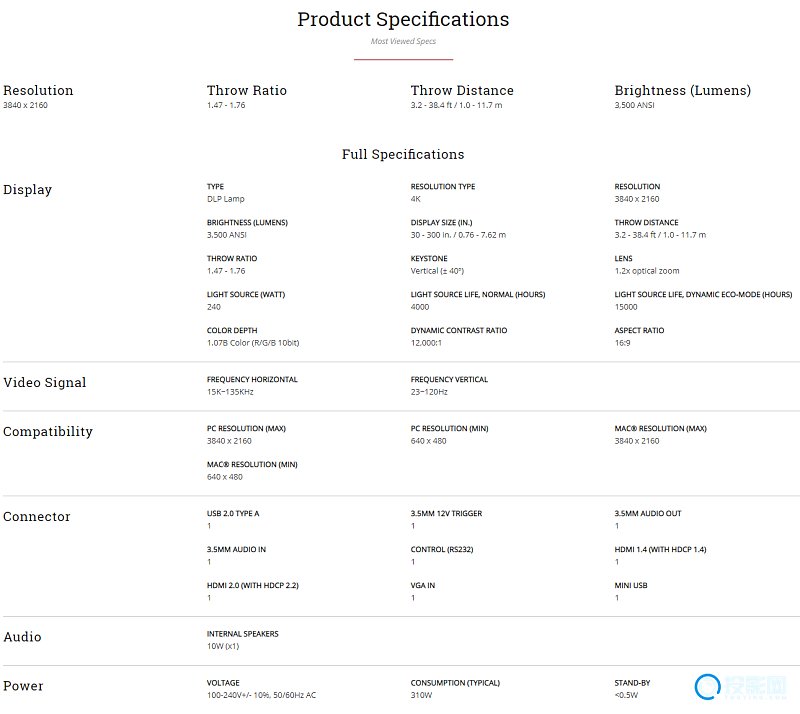Click the blue circle watermark logo
800x714 pixels.
click(707, 686)
